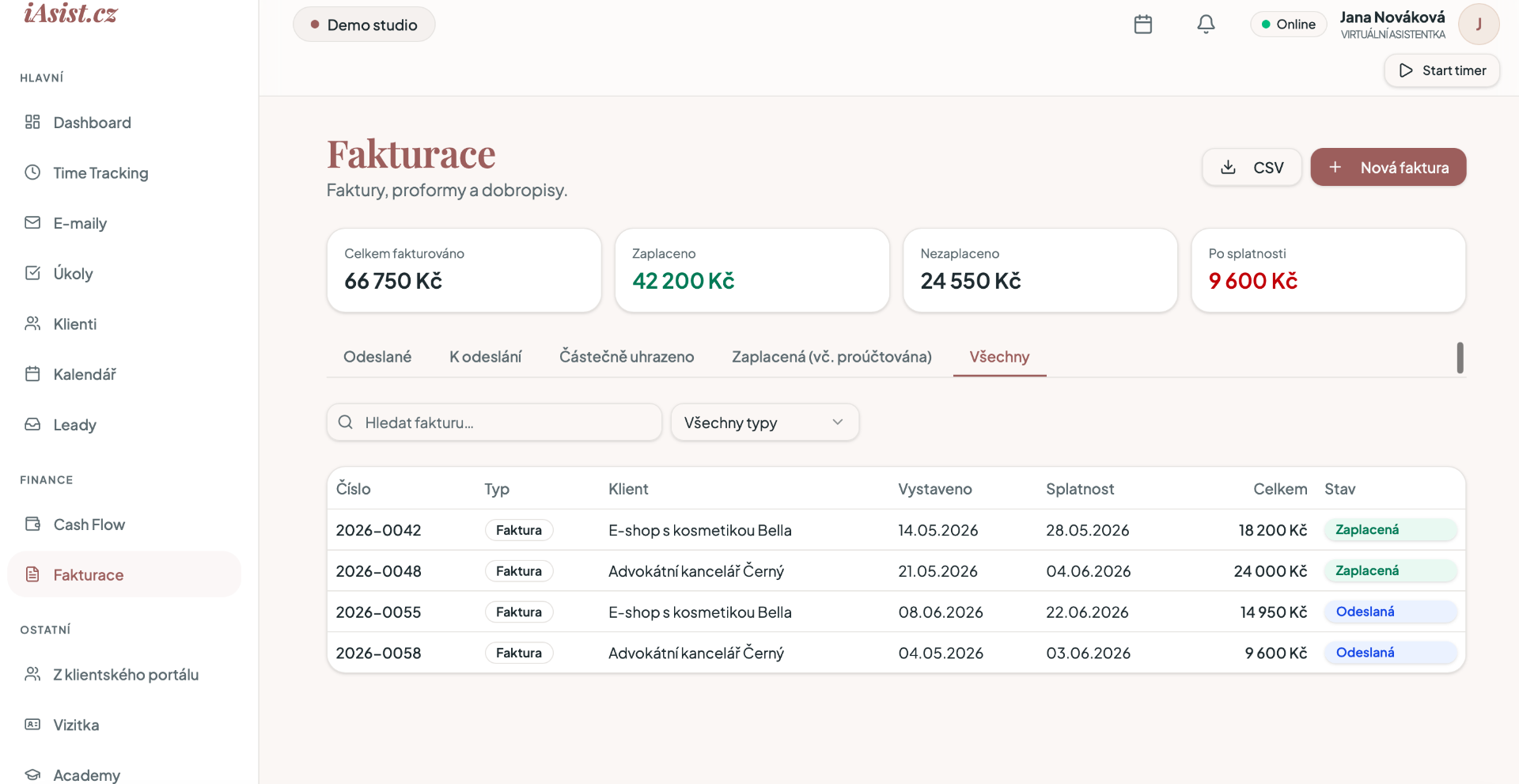Click Odeslaná status of invoice 2026-0058

pos(1390,653)
